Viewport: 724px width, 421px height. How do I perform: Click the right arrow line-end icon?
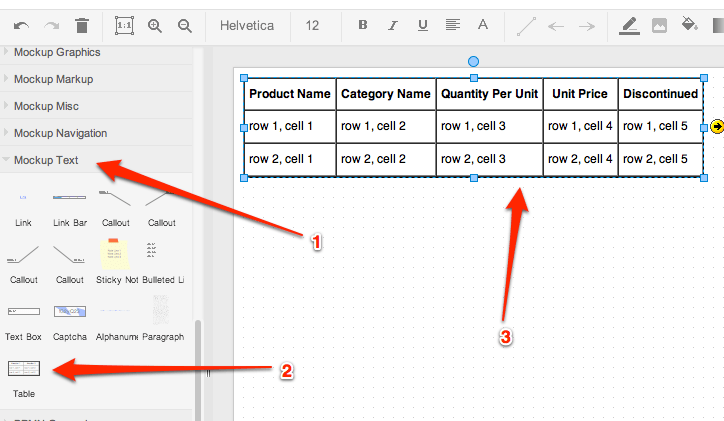point(586,26)
